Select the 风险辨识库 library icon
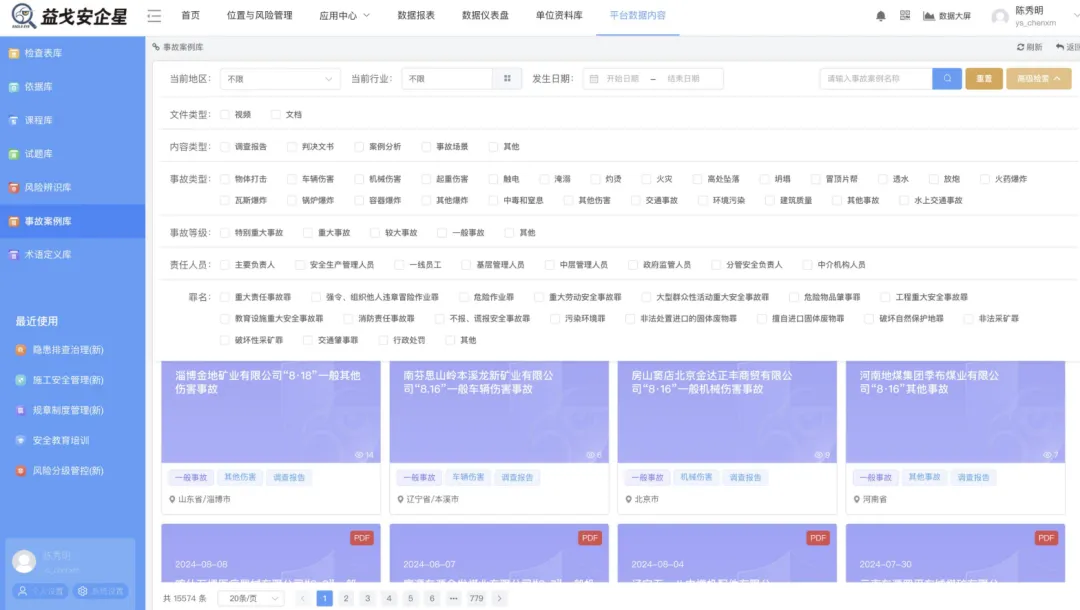 pyautogui.click(x=52, y=186)
